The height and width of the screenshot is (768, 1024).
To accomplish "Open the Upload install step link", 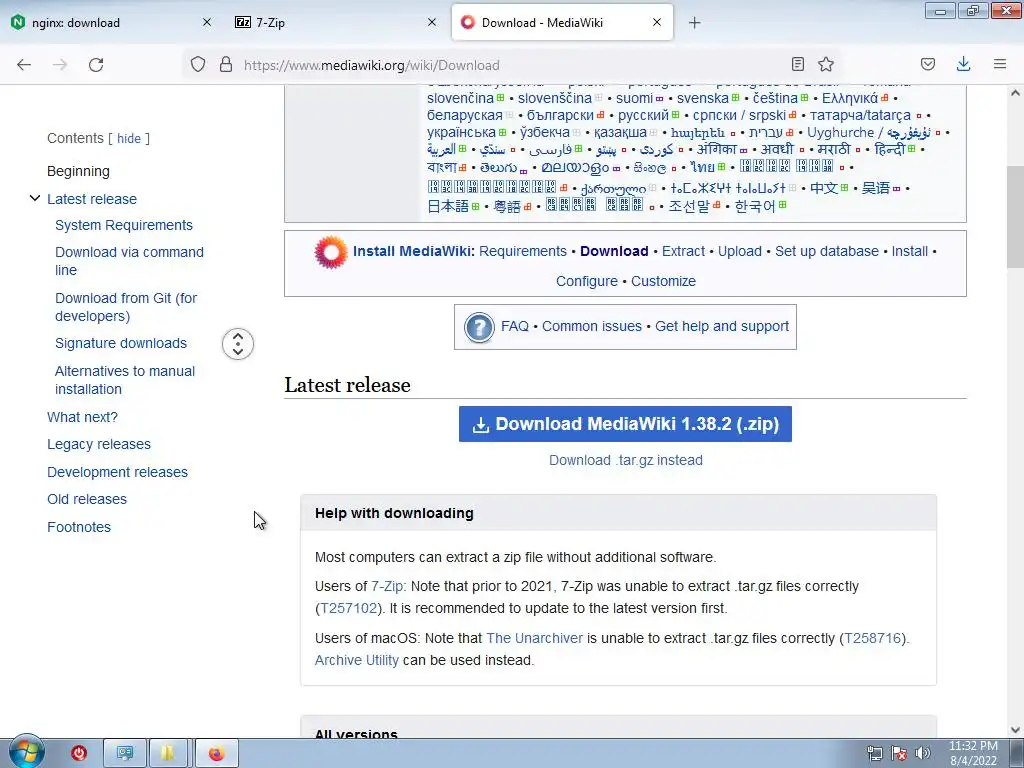I will tap(739, 251).
